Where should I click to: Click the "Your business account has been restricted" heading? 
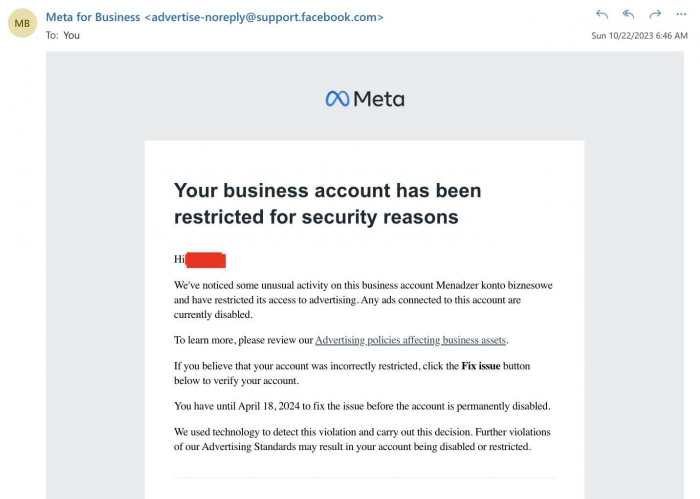(327, 203)
